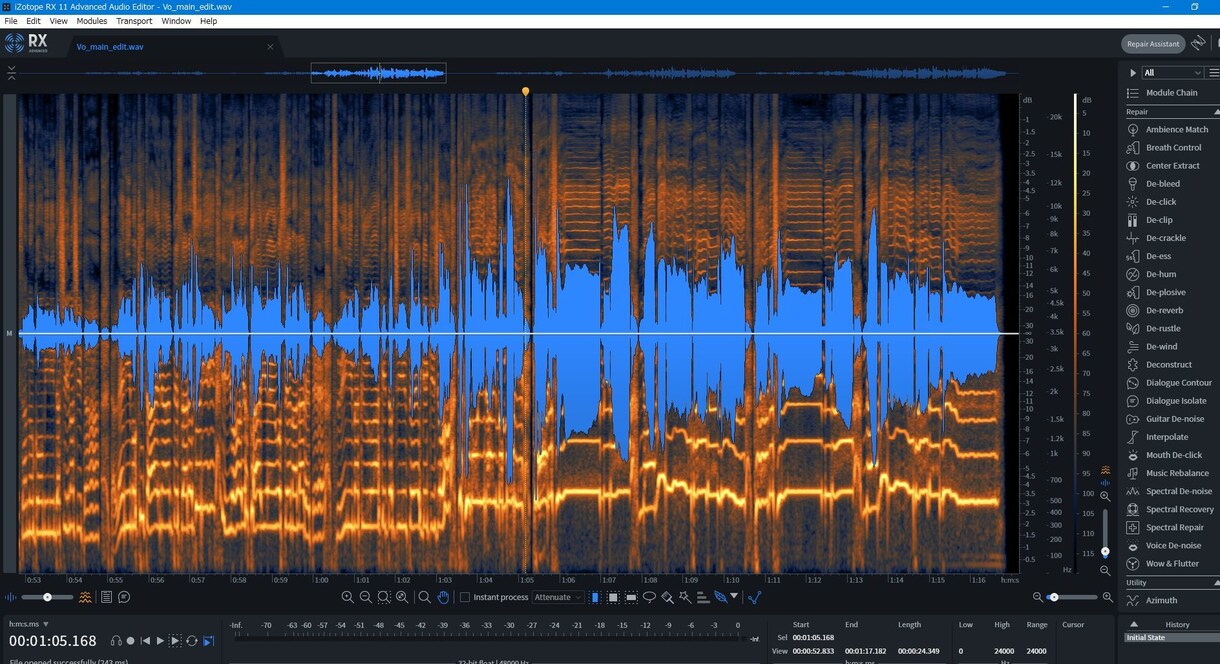
Task: Open the All module filter dropdown
Action: pos(1172,73)
